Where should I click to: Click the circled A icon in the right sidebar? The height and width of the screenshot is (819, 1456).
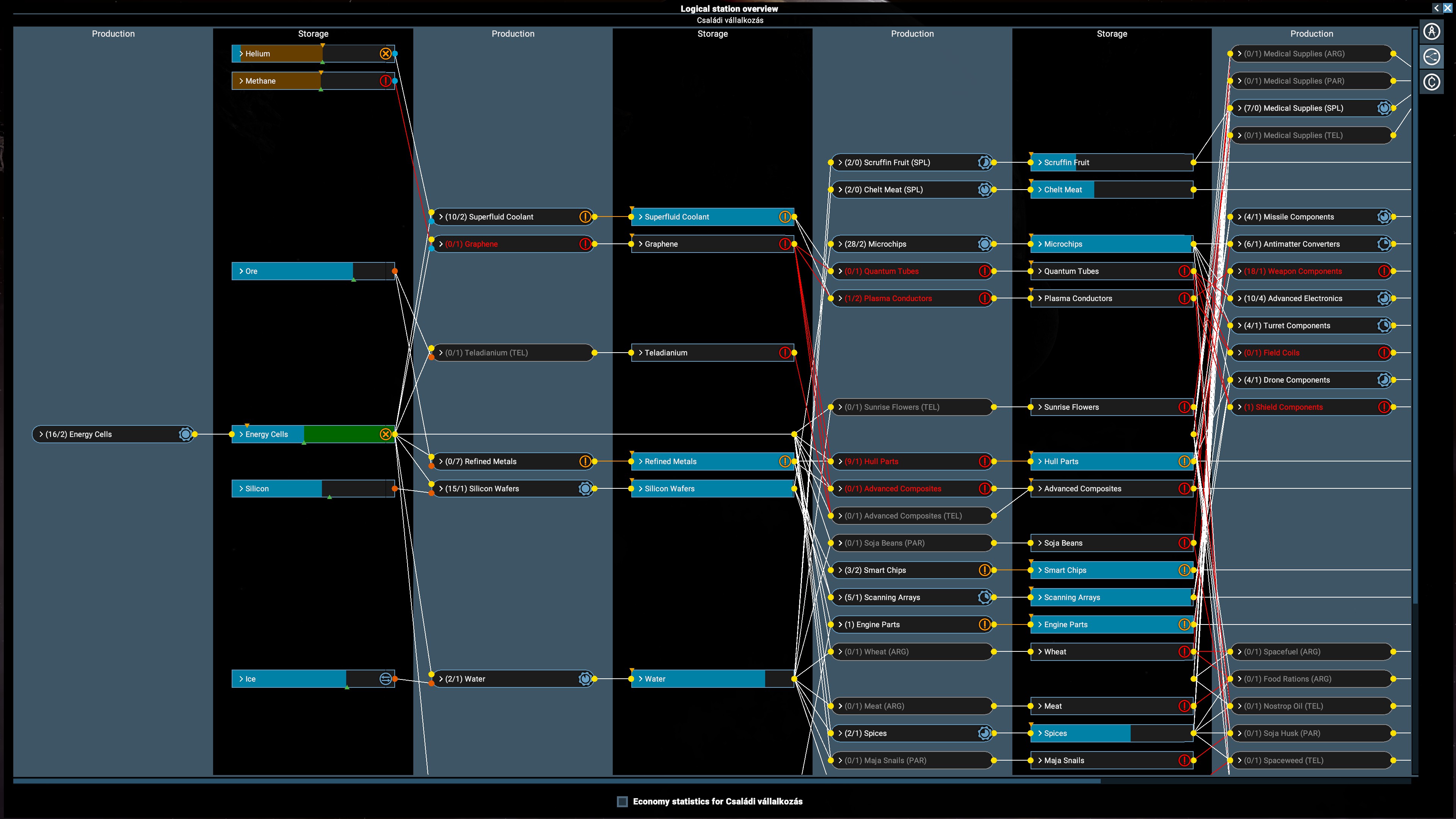tap(1431, 31)
